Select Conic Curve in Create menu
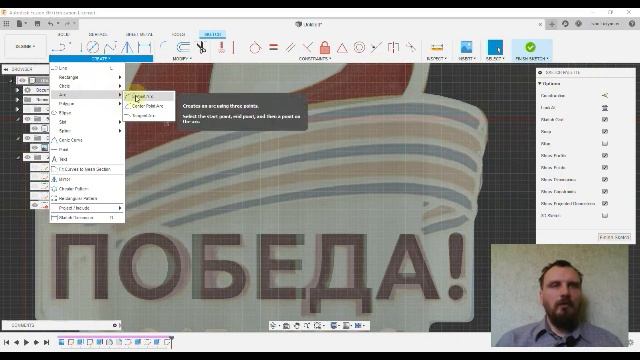The width and height of the screenshot is (640, 360). coord(87,140)
